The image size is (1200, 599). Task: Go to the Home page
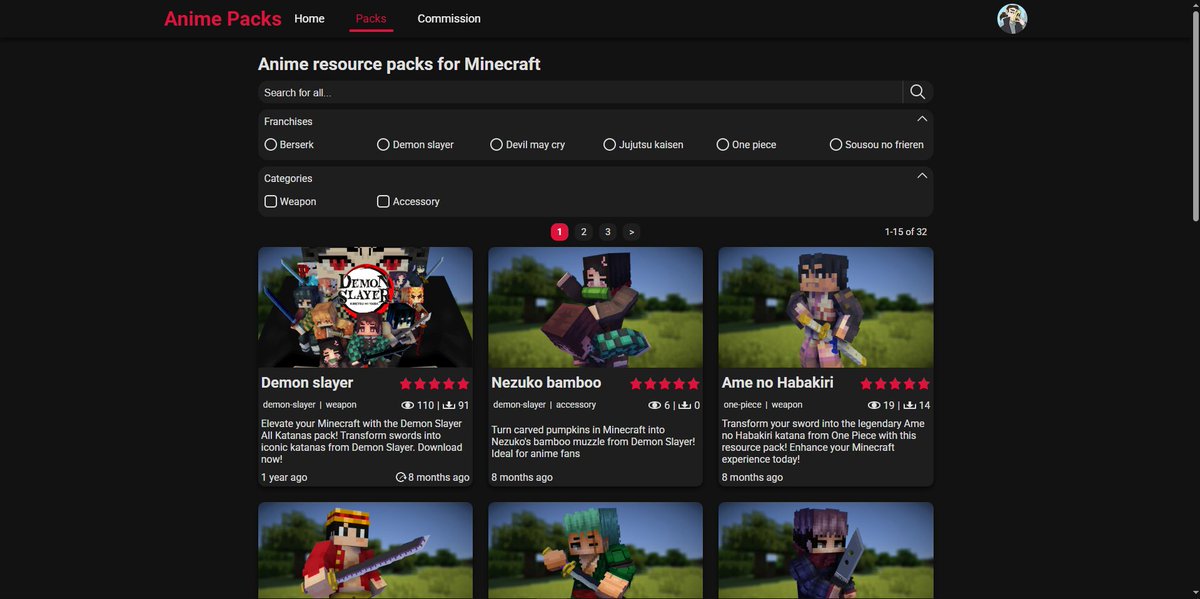click(x=309, y=18)
